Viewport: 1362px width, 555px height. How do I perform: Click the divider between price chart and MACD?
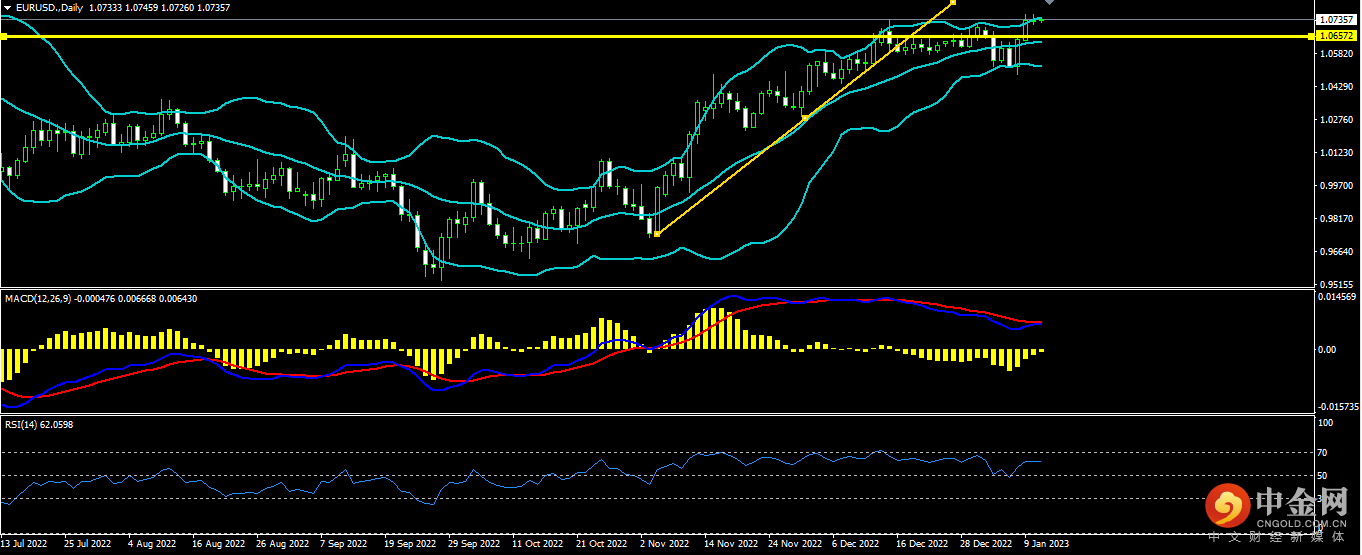680,289
